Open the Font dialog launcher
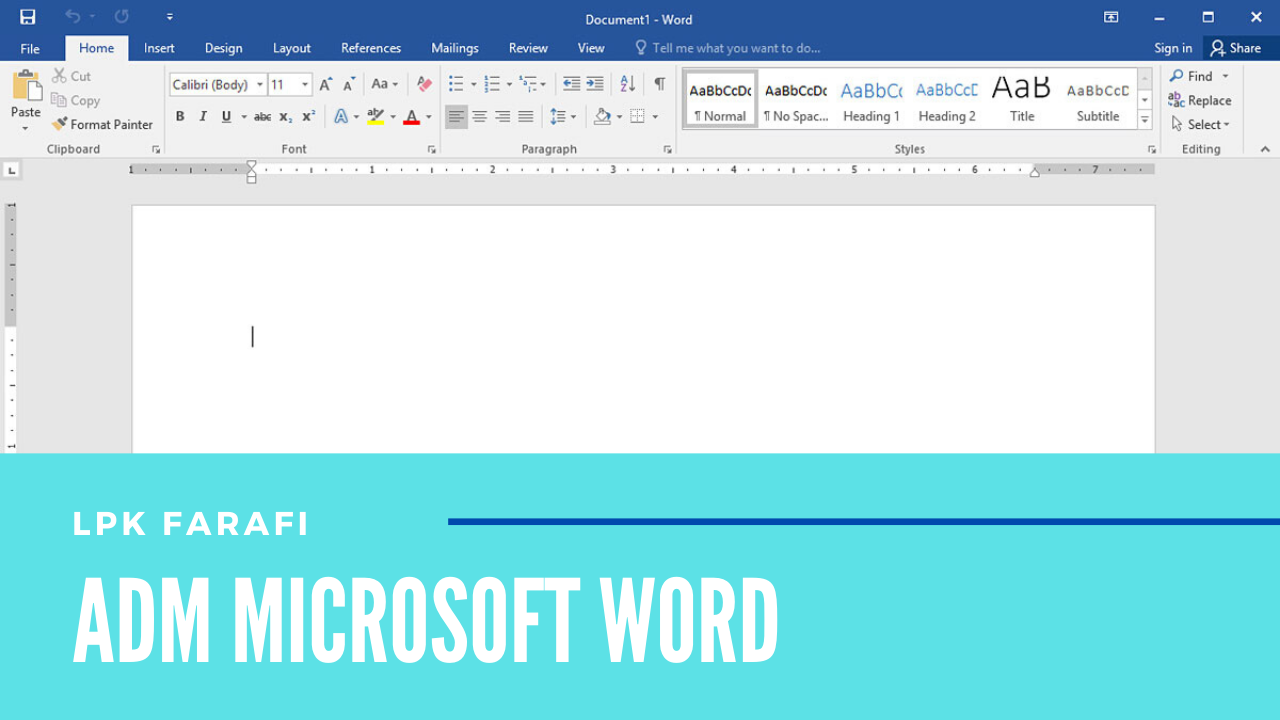This screenshot has width=1280, height=720. coord(432,149)
